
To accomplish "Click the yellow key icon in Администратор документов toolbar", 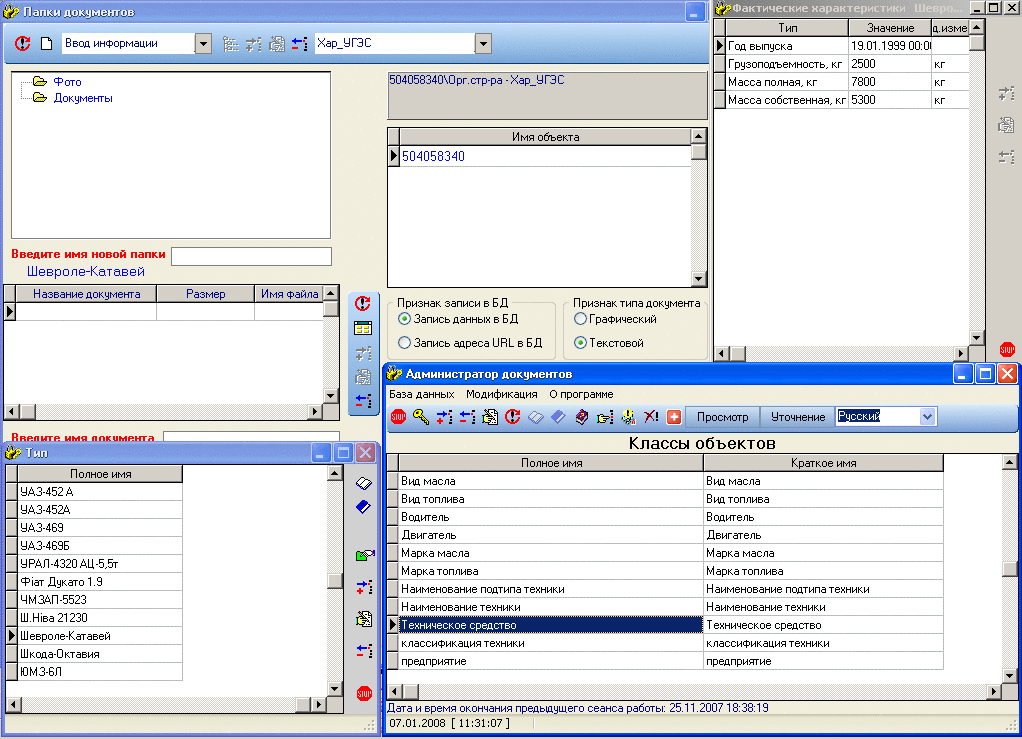I will point(421,417).
